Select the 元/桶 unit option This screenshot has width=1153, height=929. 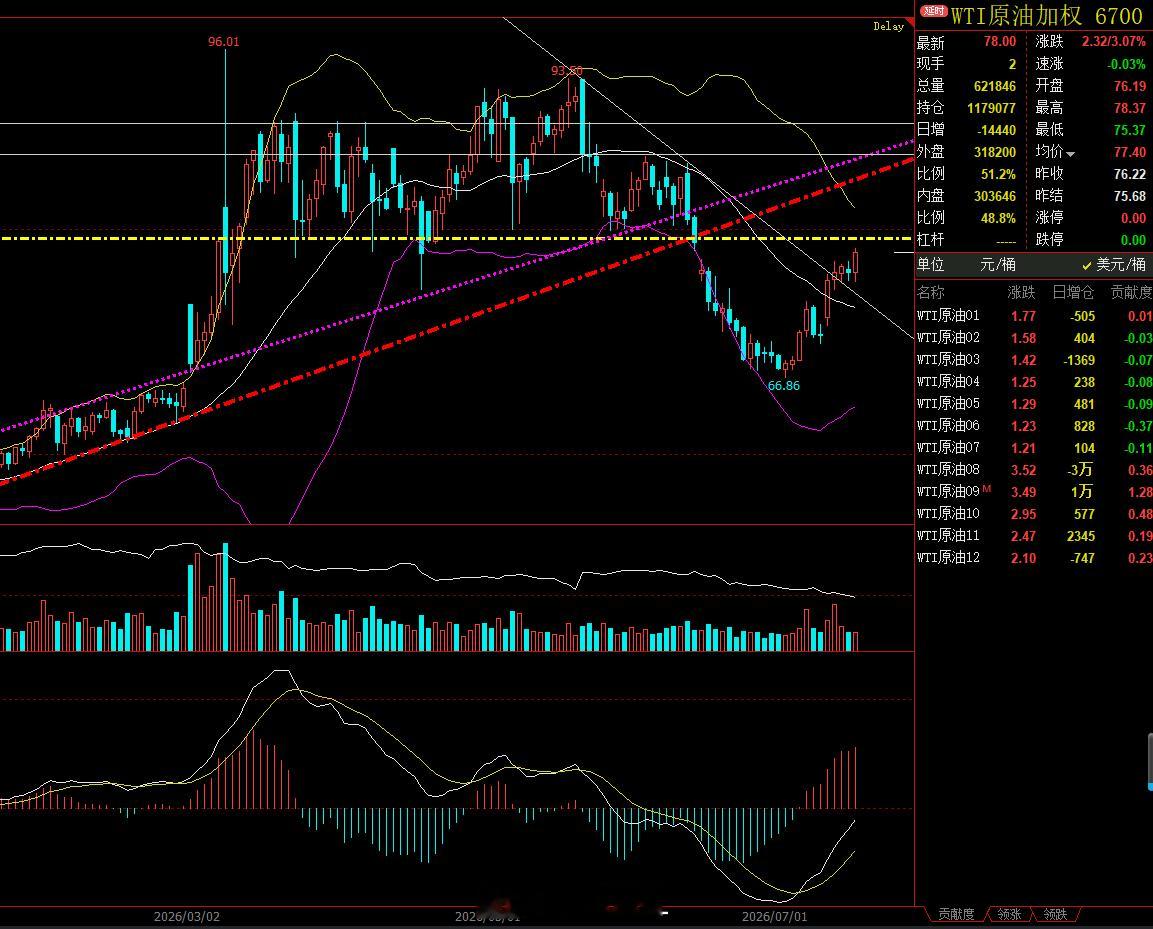998,265
